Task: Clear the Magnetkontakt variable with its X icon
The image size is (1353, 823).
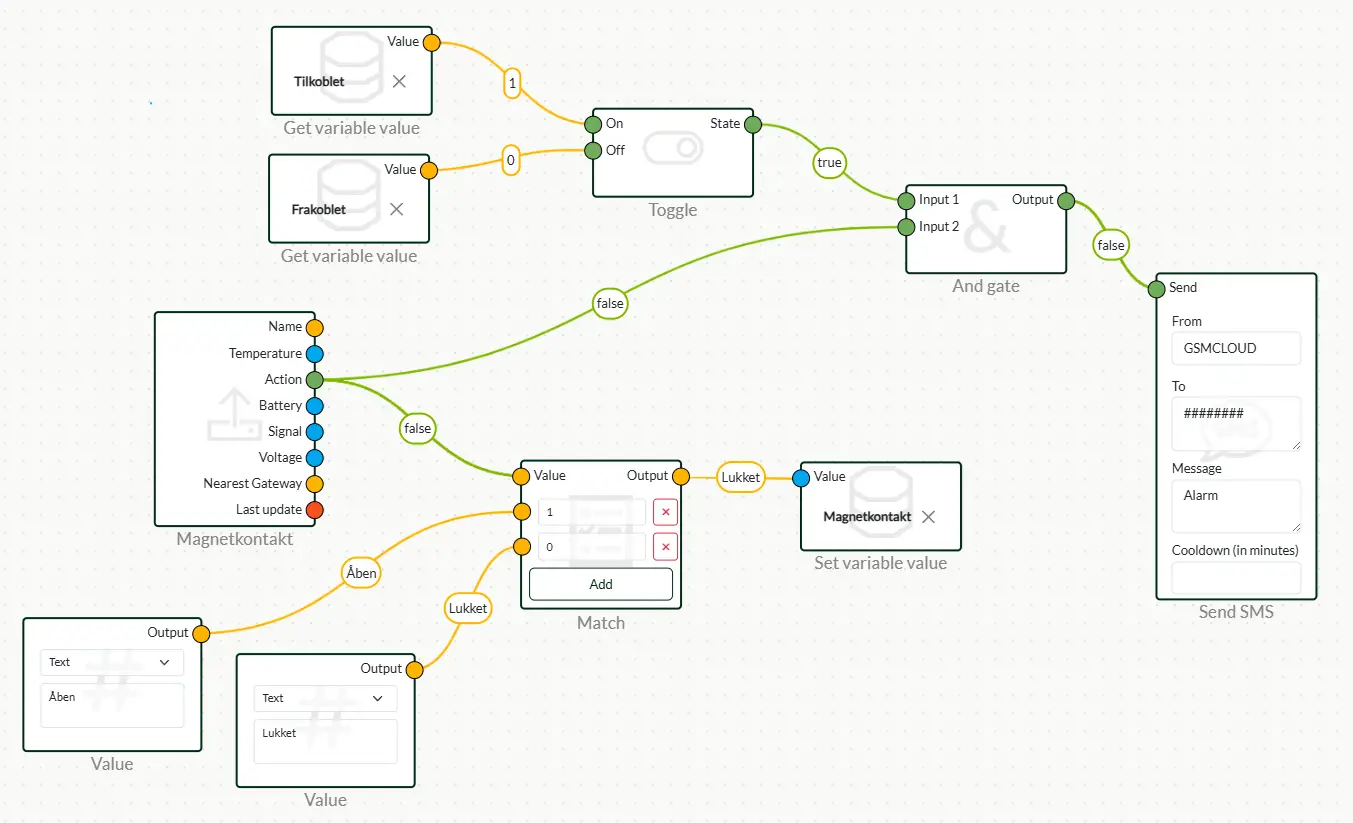Action: point(928,517)
